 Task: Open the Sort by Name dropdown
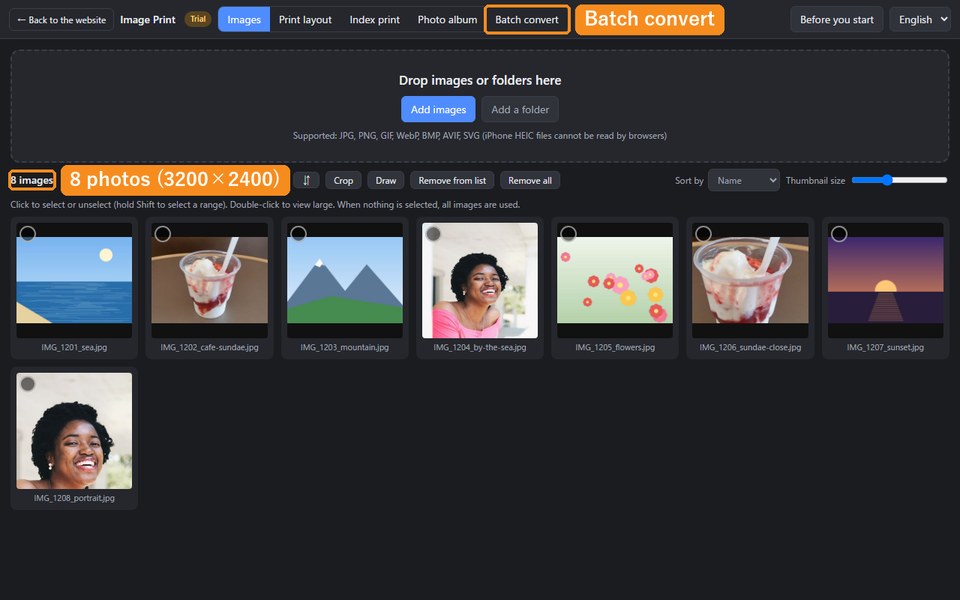tap(743, 181)
